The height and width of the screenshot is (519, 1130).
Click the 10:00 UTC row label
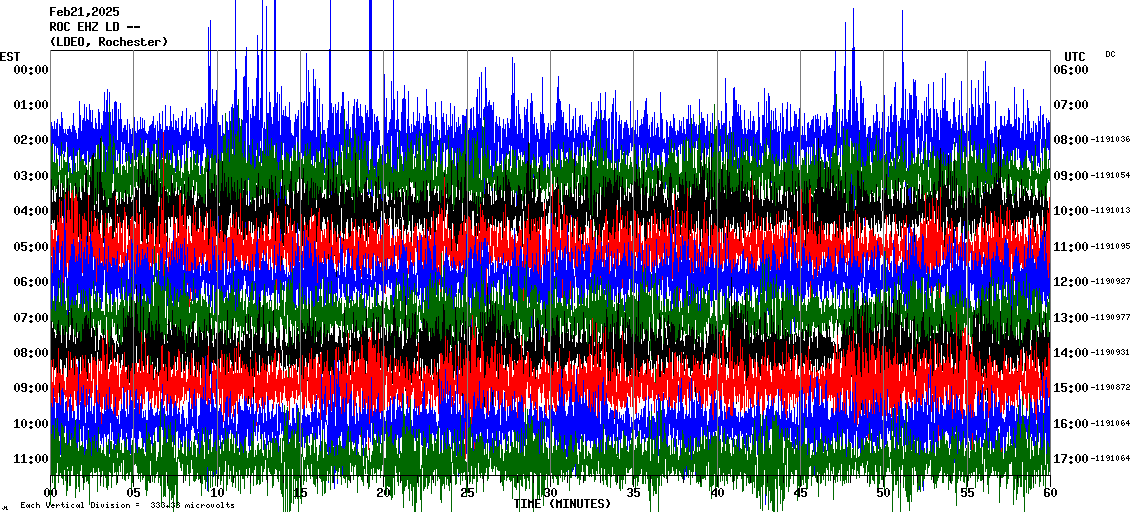[1070, 211]
